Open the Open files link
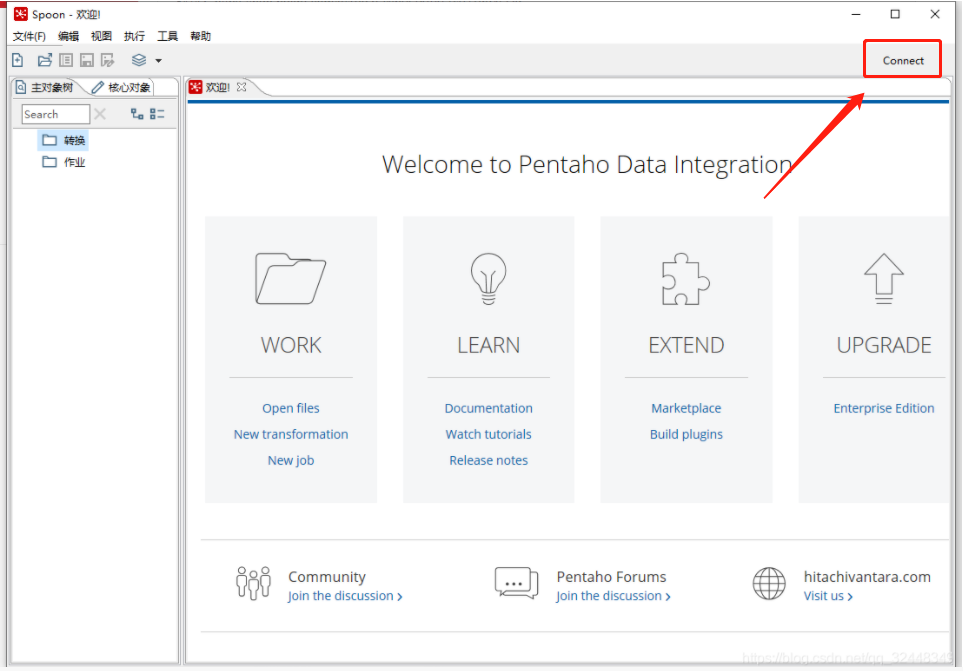Screen dimensions: 963x671 [x=290, y=408]
